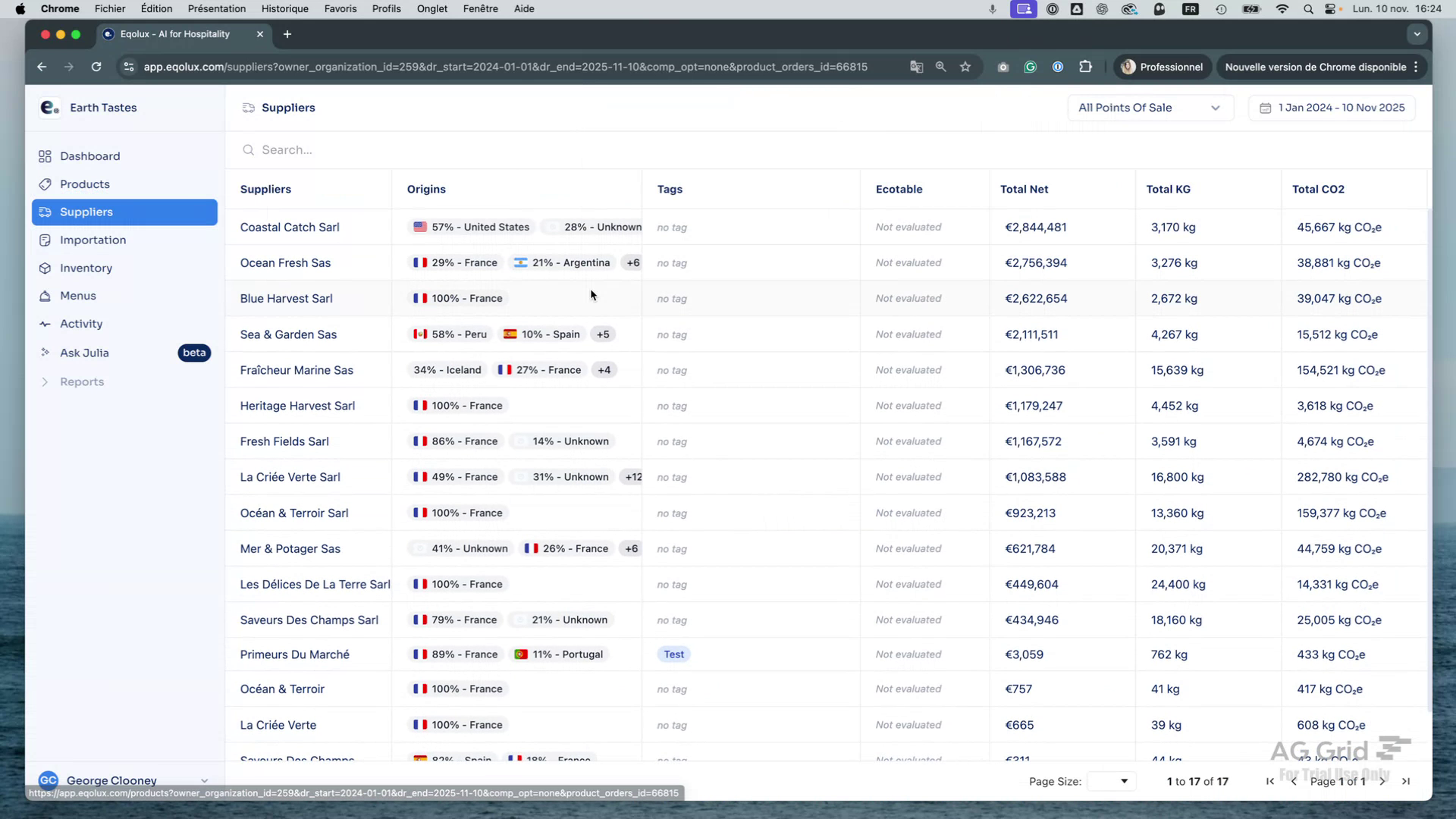Screen dimensions: 1456x819
Task: Click the Menus bell icon in sidebar
Action: [x=46, y=296]
